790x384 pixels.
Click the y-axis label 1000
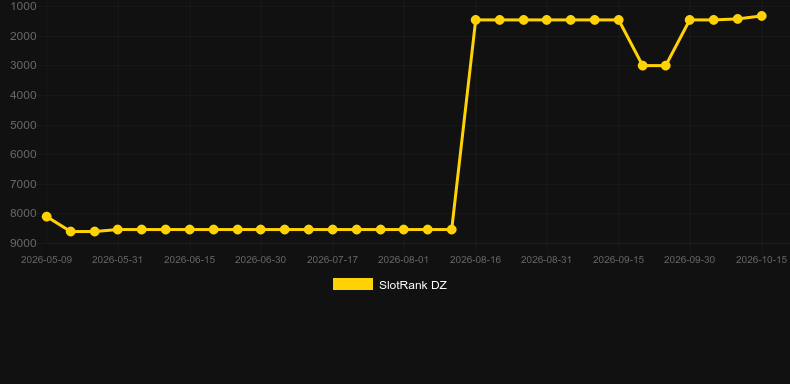23,7
